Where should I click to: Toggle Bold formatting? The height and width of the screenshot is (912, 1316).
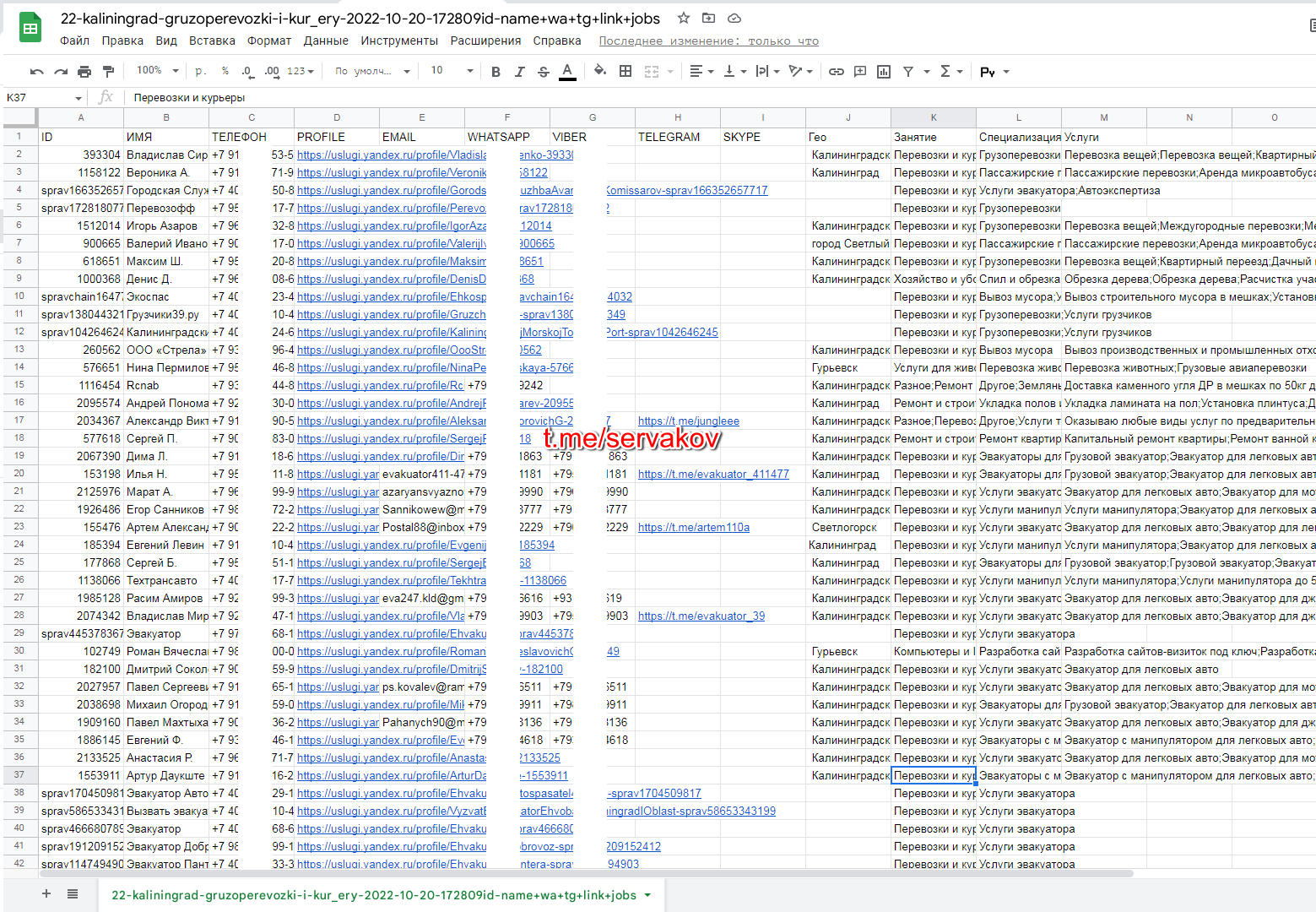point(496,72)
